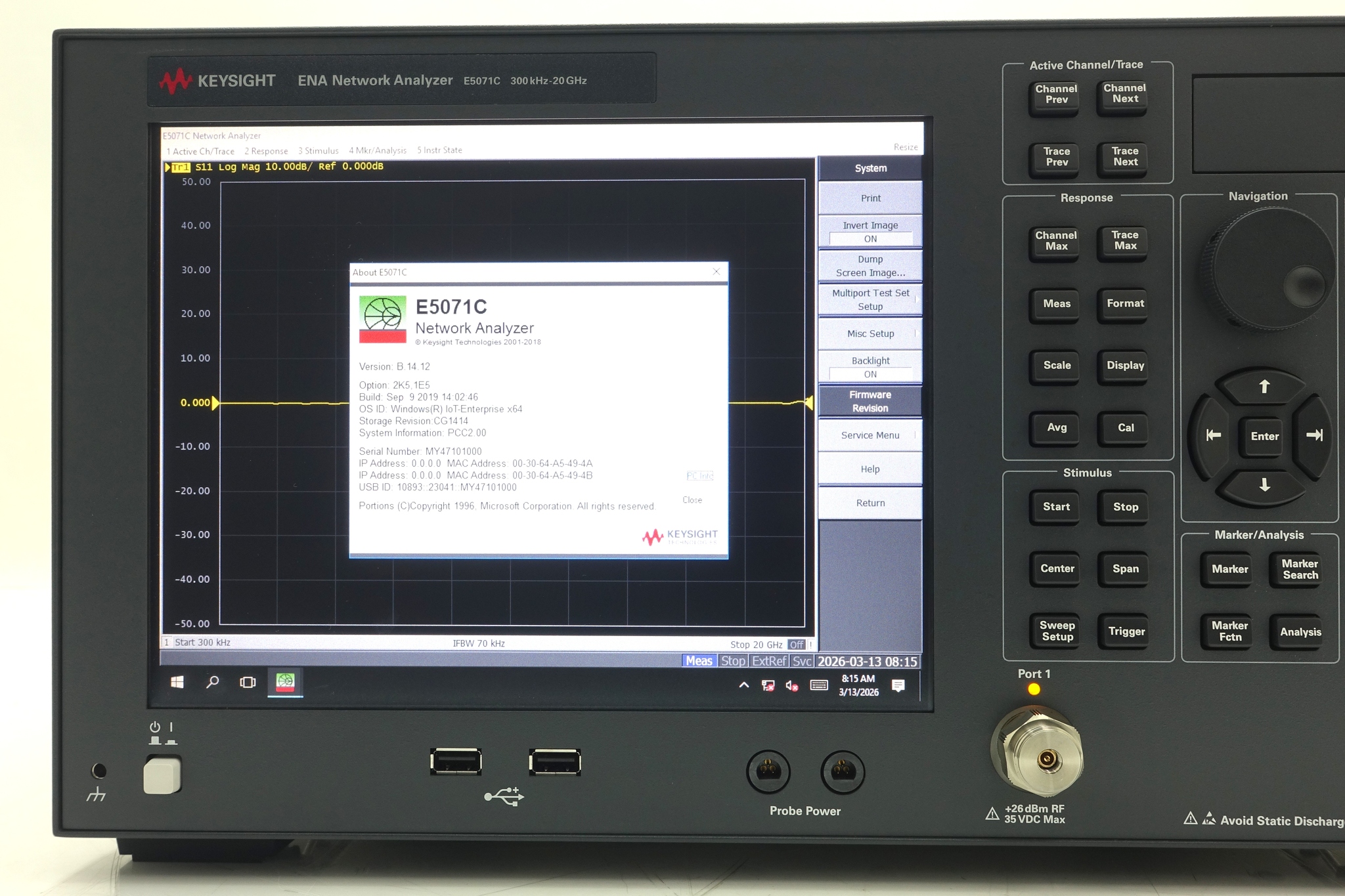Viewport: 1345px width, 896px height.
Task: Open the 1 Active Ch/Trace menu
Action: [x=200, y=151]
